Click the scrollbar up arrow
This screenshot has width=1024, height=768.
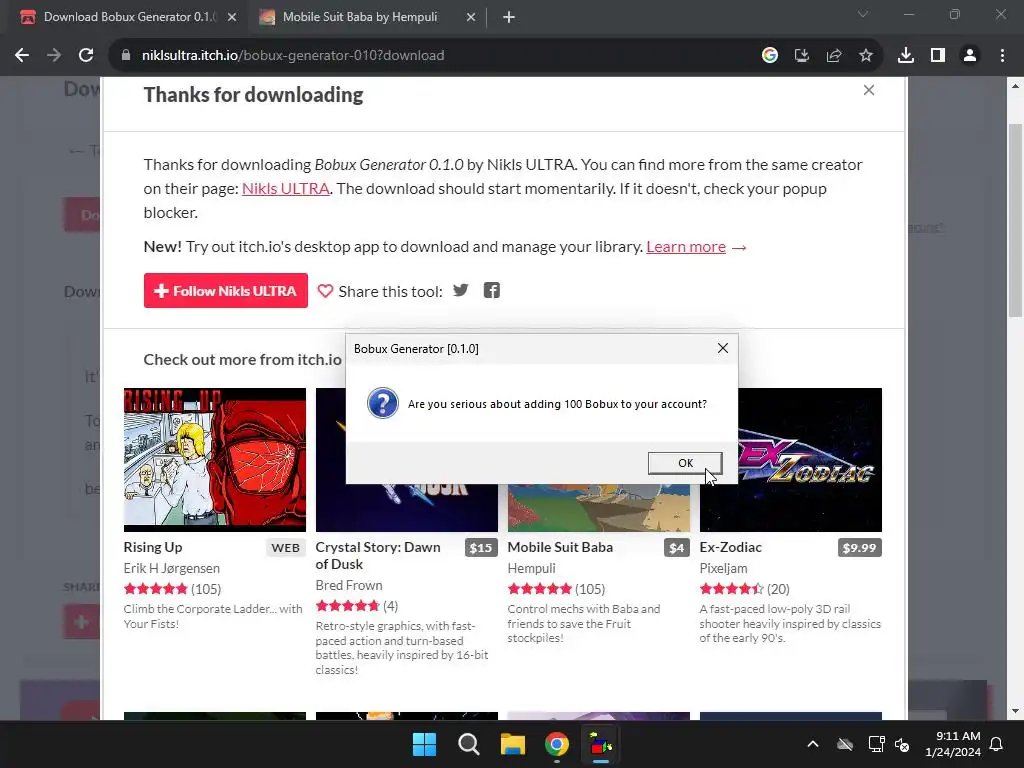pos(1016,86)
